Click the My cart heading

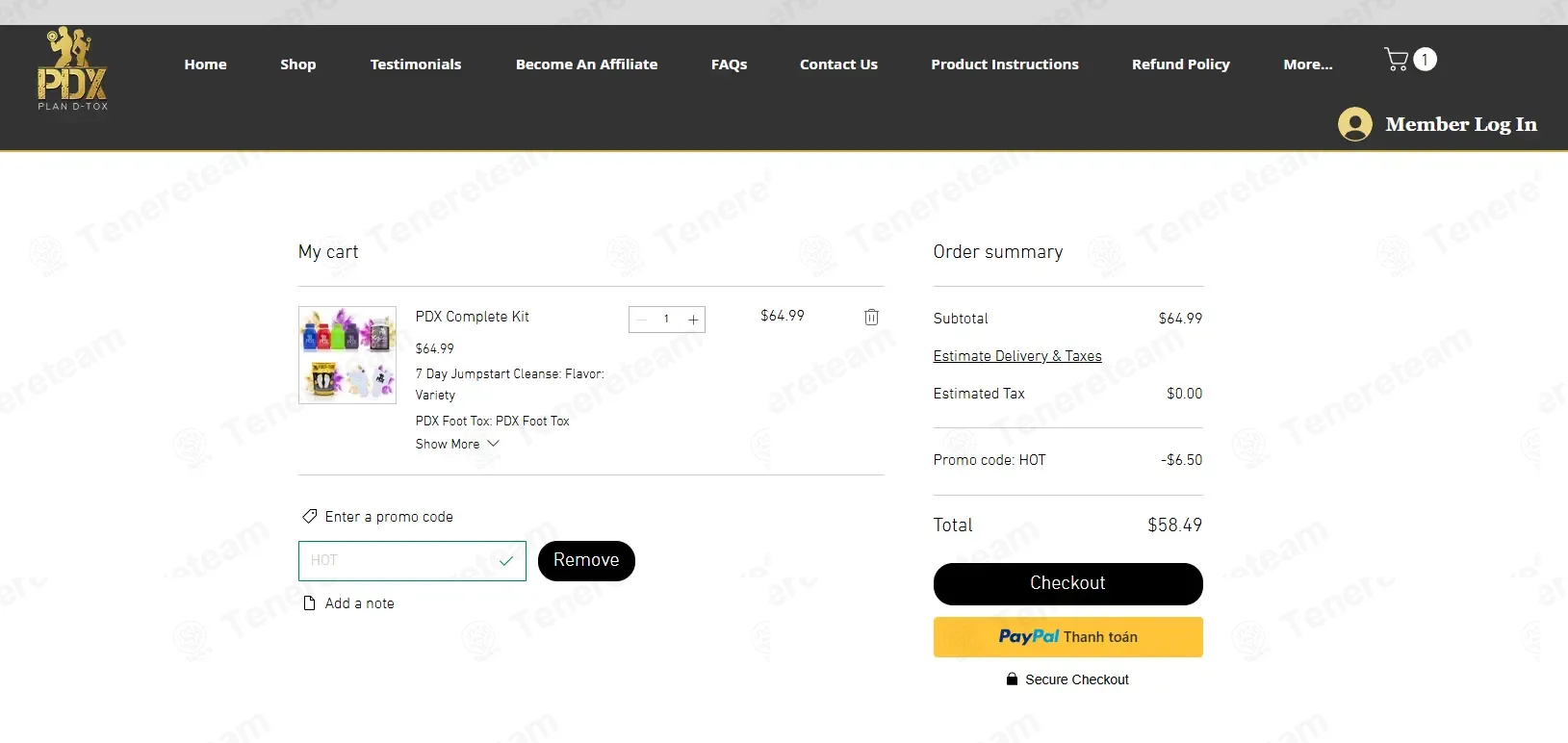(x=328, y=252)
